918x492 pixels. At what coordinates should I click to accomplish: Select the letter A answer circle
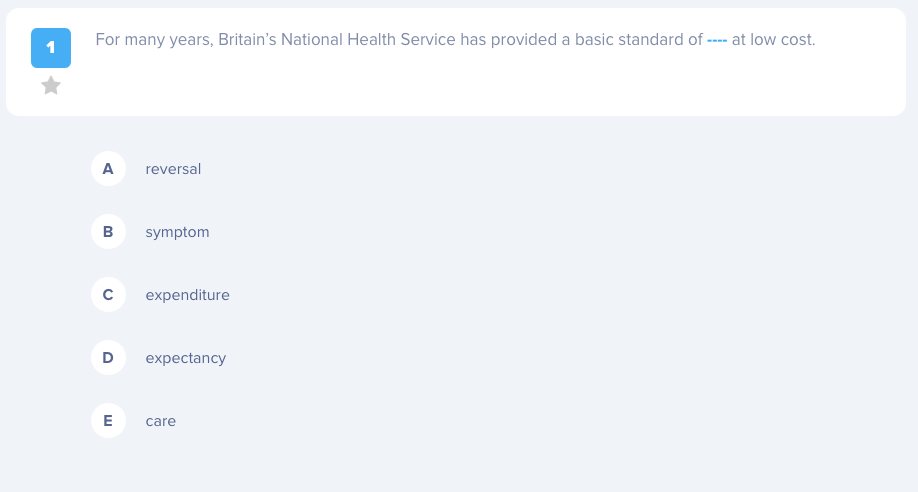[x=108, y=169]
